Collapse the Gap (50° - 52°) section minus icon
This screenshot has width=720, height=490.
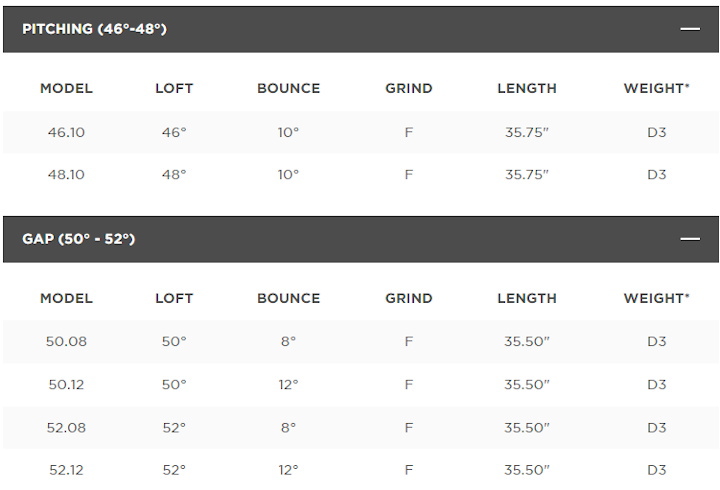click(690, 239)
